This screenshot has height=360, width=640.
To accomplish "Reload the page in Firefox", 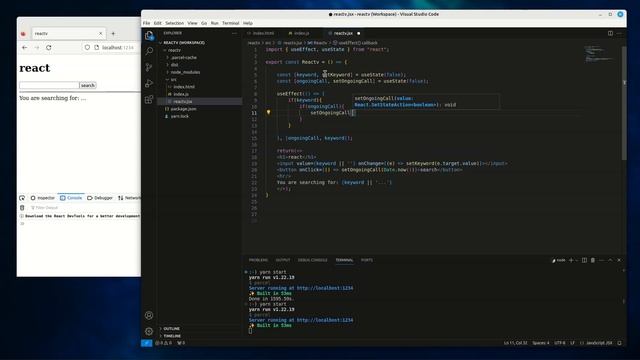I will 49,47.
